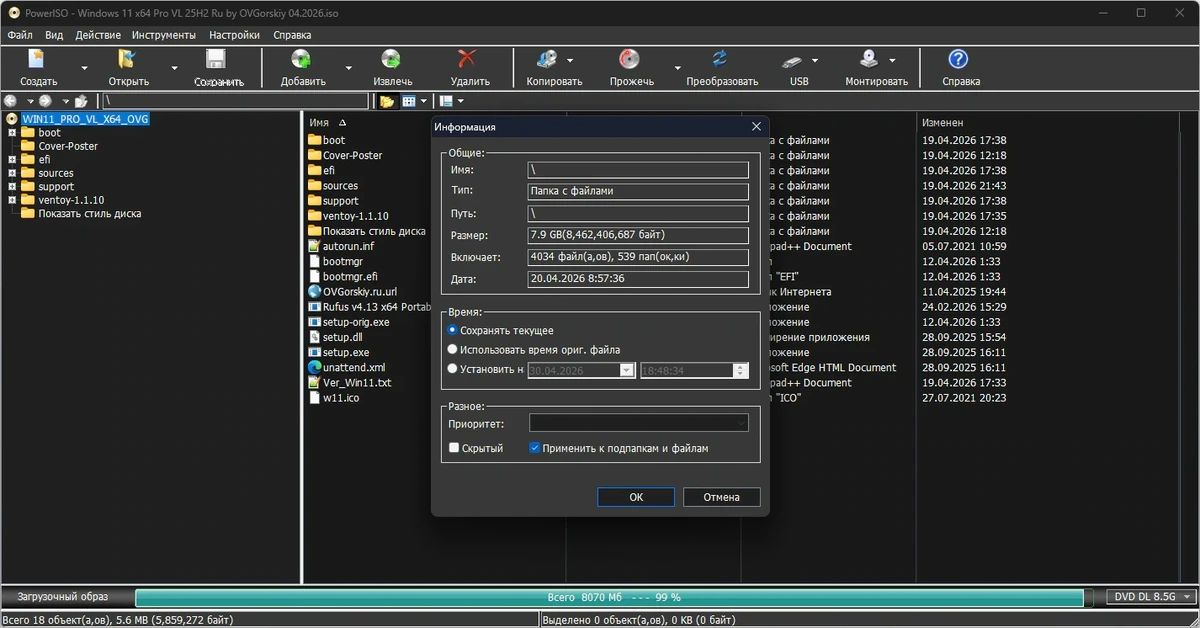The image size is (1200, 628).
Task: Close the Информация dialog with X
Action: (x=756, y=127)
